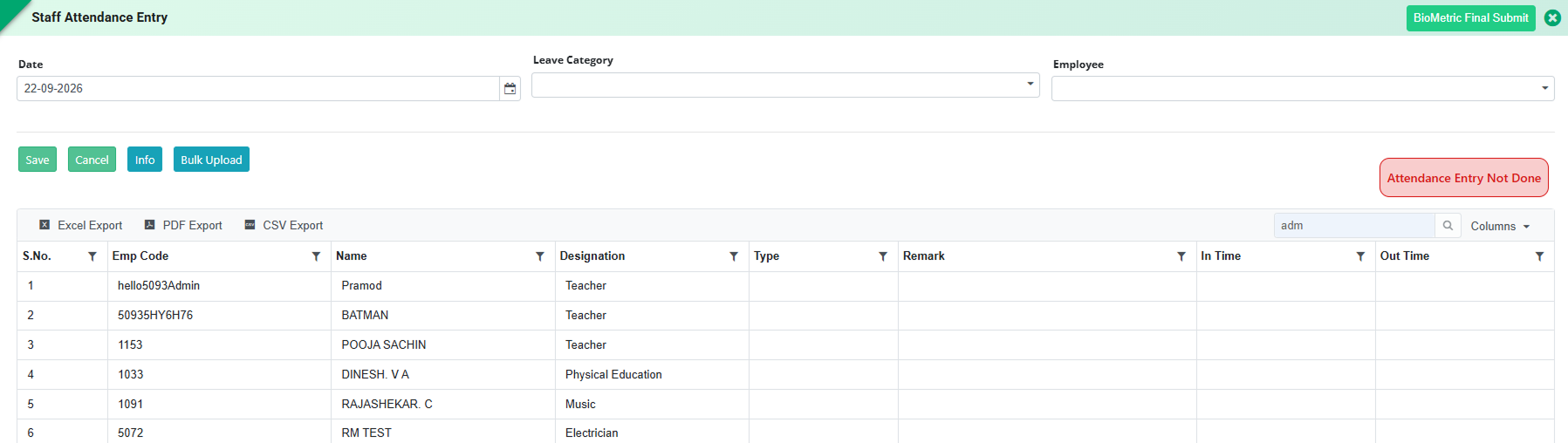The width and height of the screenshot is (1568, 443).
Task: Click the Type cell for POOJA SACHIN
Action: click(x=824, y=345)
